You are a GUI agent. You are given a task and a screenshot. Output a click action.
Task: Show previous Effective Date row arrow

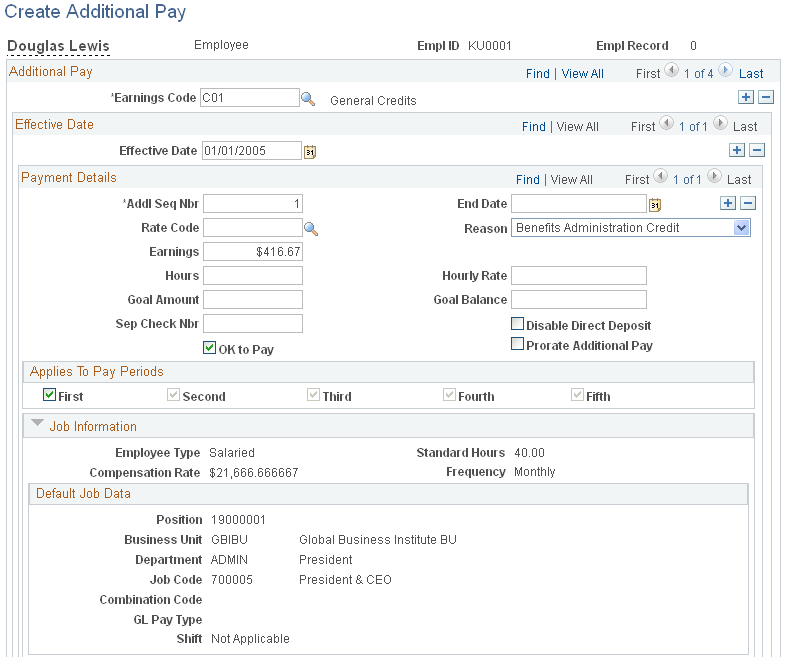(x=666, y=123)
